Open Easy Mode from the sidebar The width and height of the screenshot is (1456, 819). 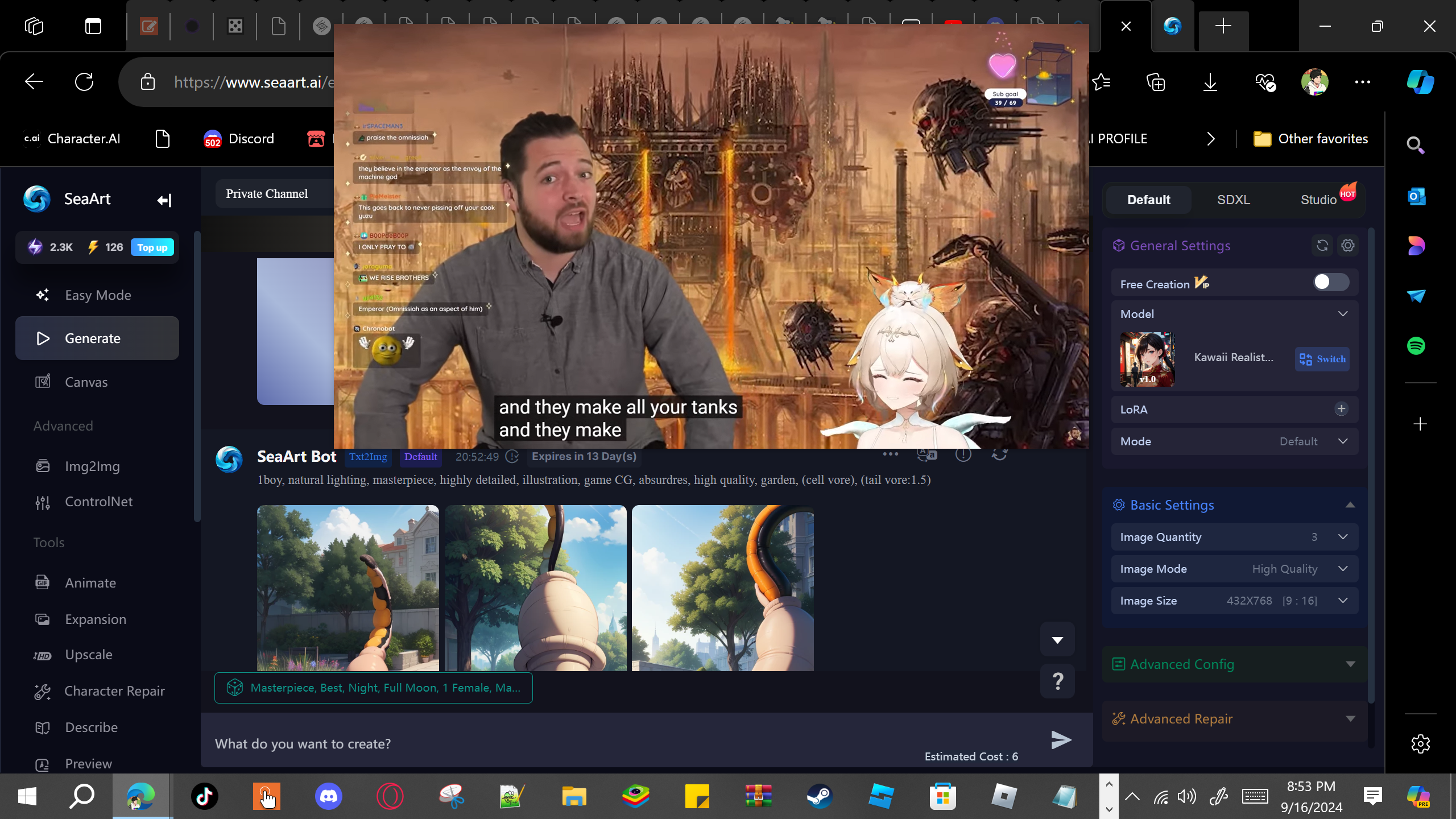click(x=97, y=295)
